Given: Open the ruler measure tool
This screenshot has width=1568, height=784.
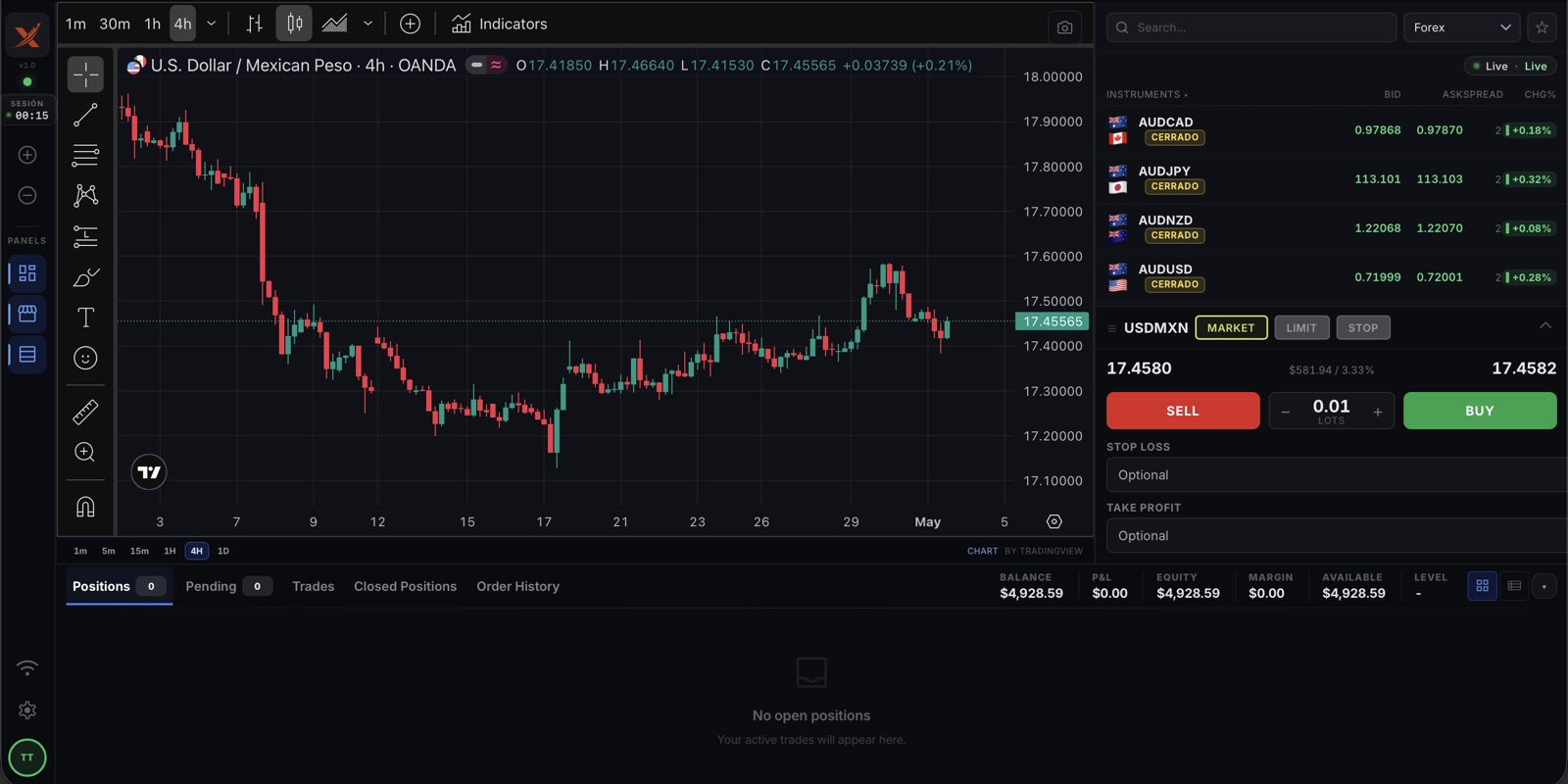Looking at the screenshot, I should (85, 412).
